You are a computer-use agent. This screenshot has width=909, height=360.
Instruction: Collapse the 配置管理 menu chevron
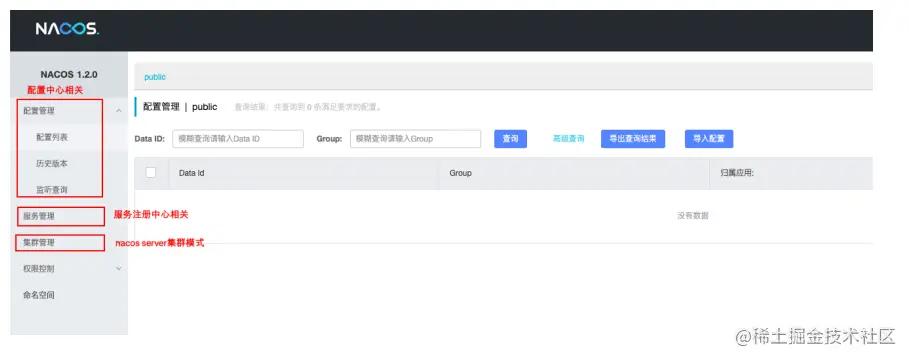pyautogui.click(x=119, y=111)
